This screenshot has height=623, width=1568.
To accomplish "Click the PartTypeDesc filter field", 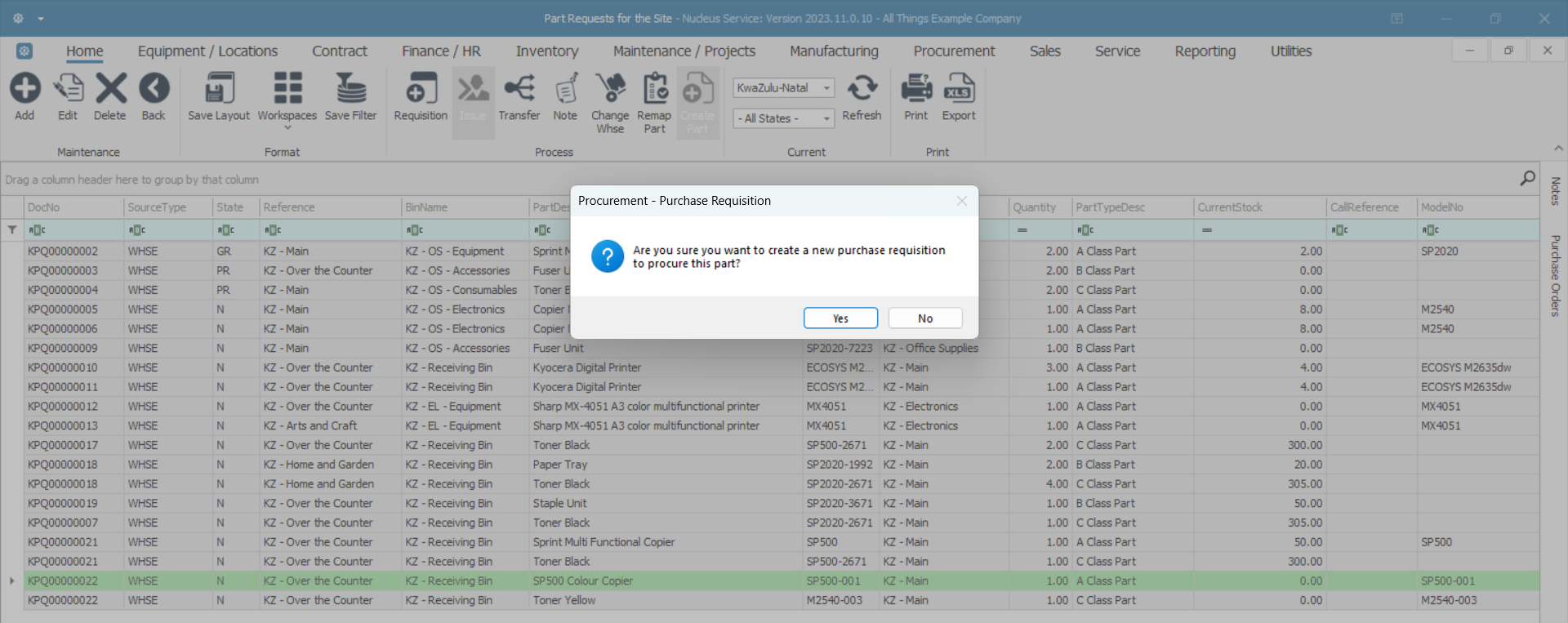I will [1134, 230].
